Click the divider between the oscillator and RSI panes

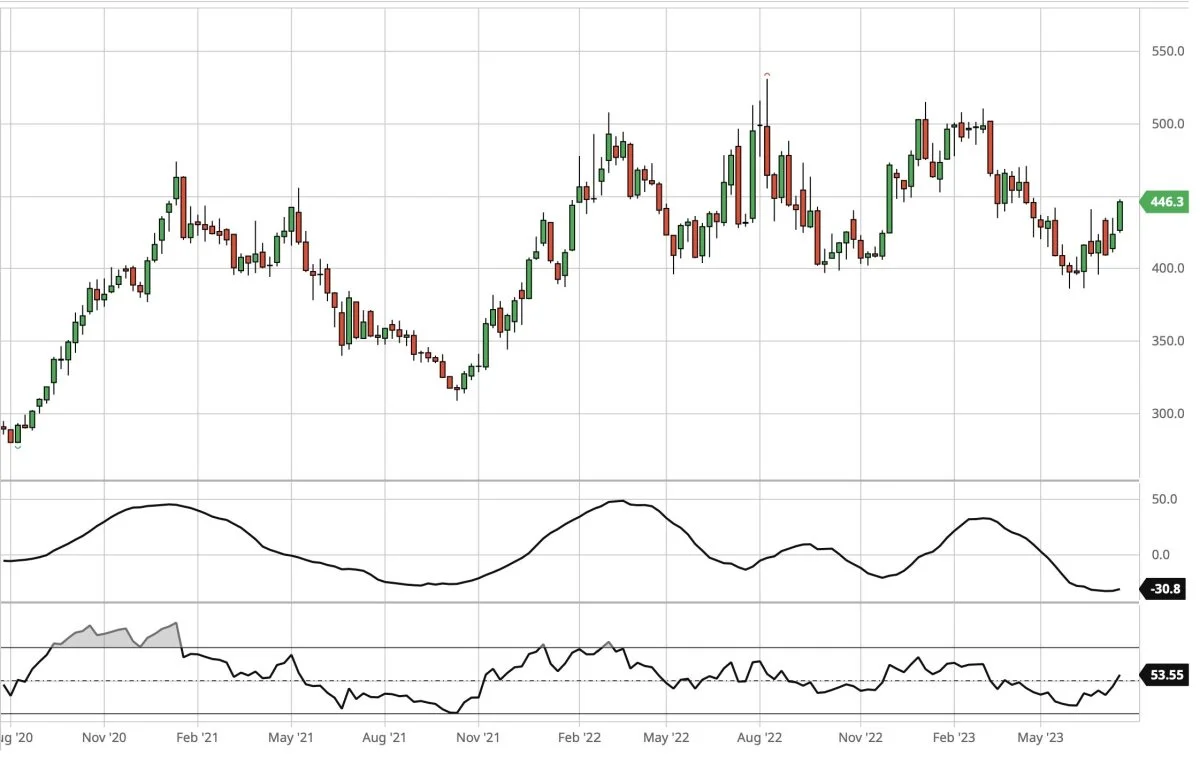click(570, 602)
